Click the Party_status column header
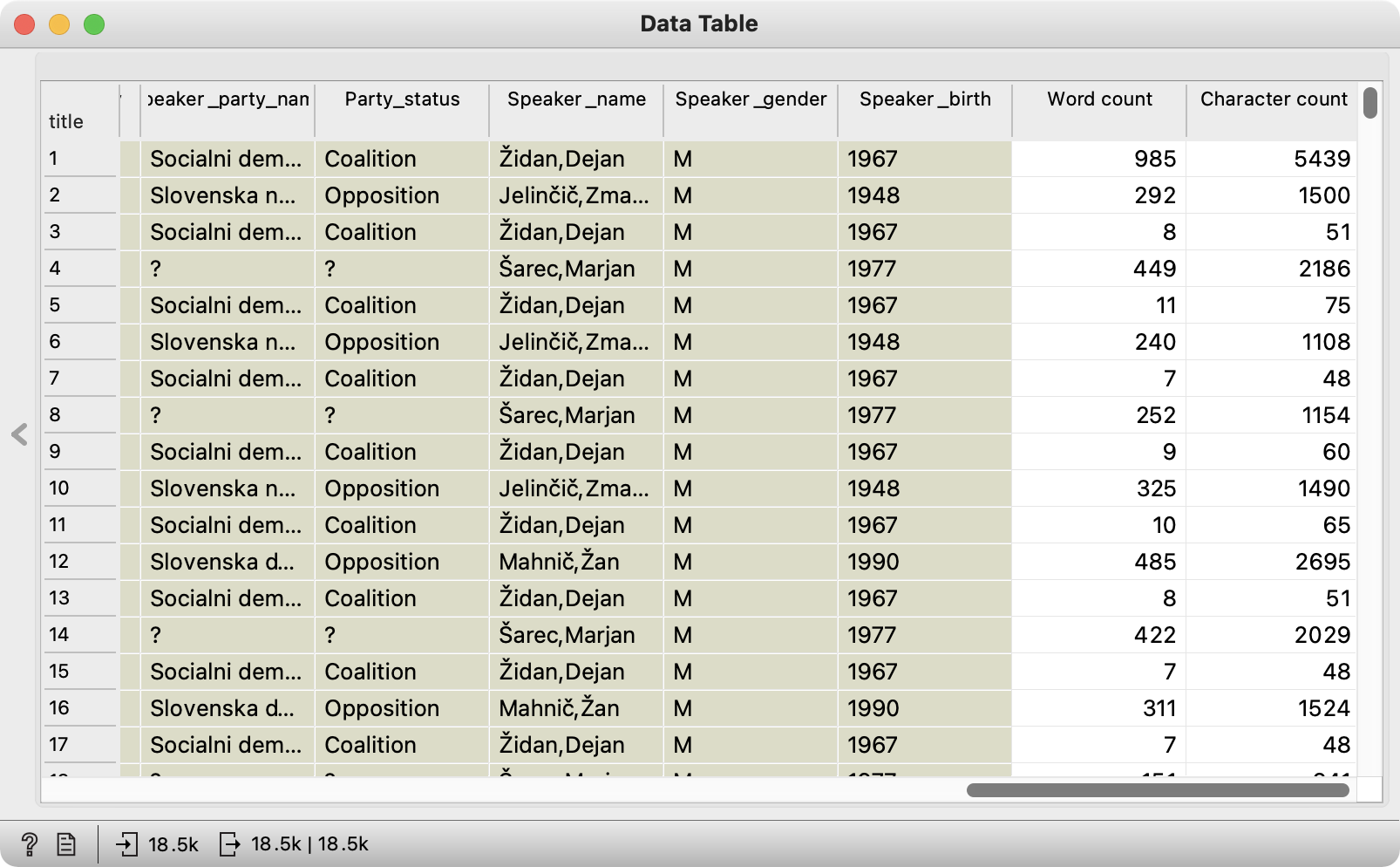Screen dimensions: 1400x867 pyautogui.click(x=402, y=99)
